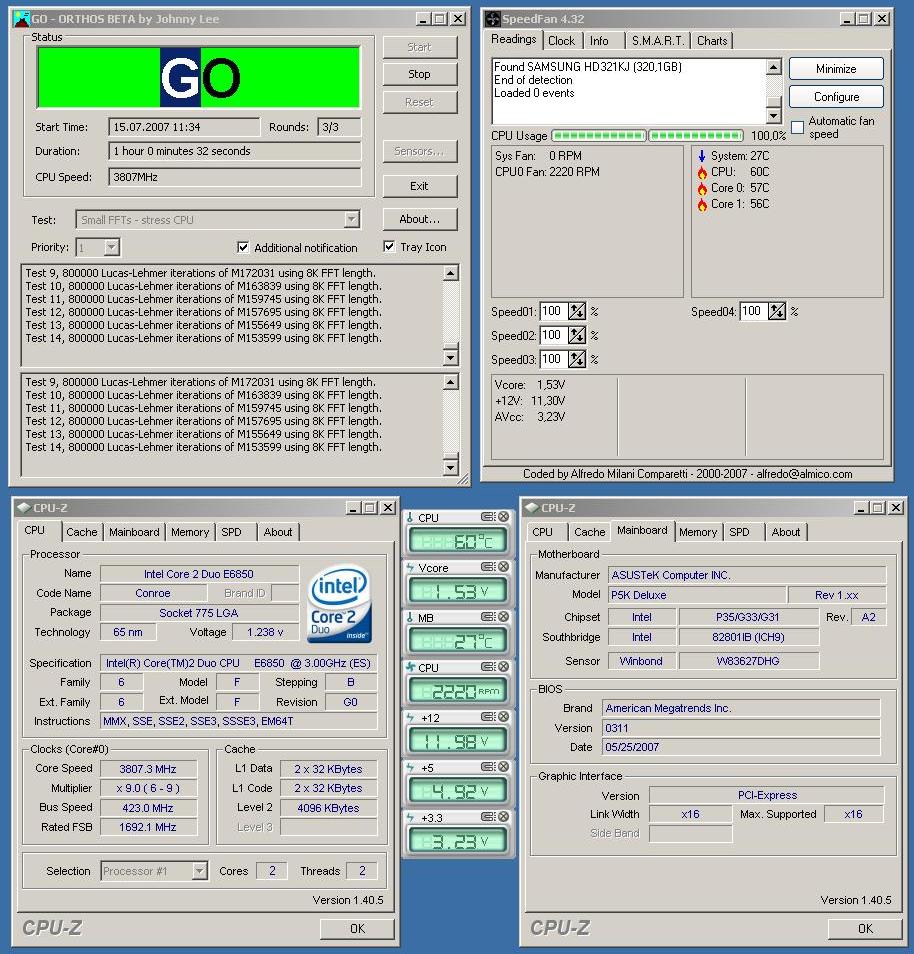This screenshot has width=914, height=954.
Task: Click down arrow of SpeedFan detection log scrollbar
Action: click(x=773, y=116)
